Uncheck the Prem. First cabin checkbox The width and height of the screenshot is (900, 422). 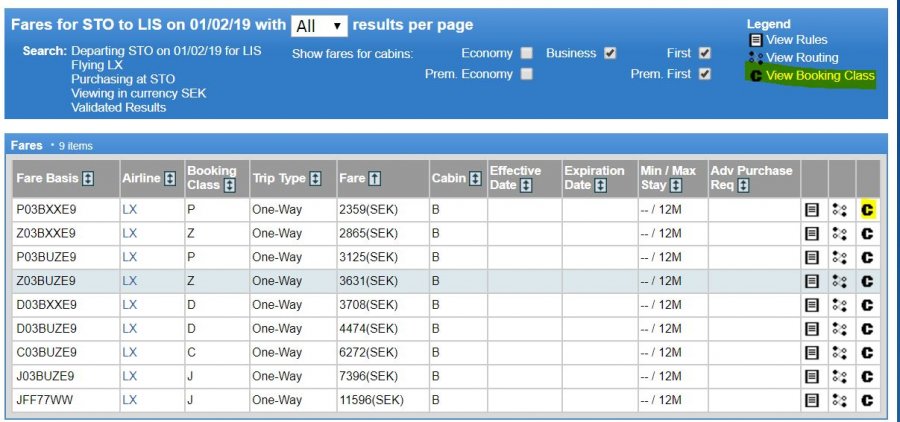click(x=705, y=74)
